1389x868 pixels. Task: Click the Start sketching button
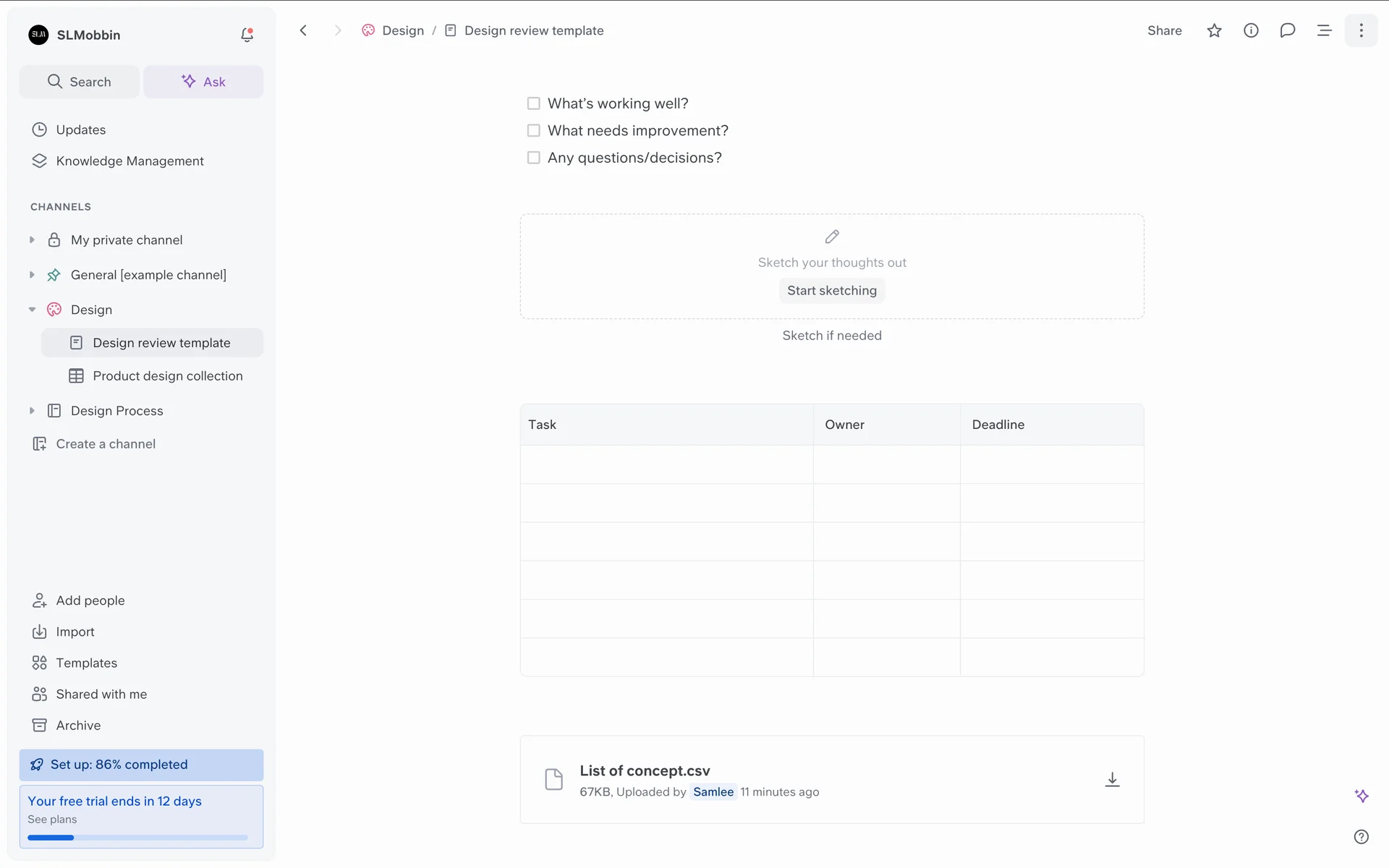(x=831, y=291)
